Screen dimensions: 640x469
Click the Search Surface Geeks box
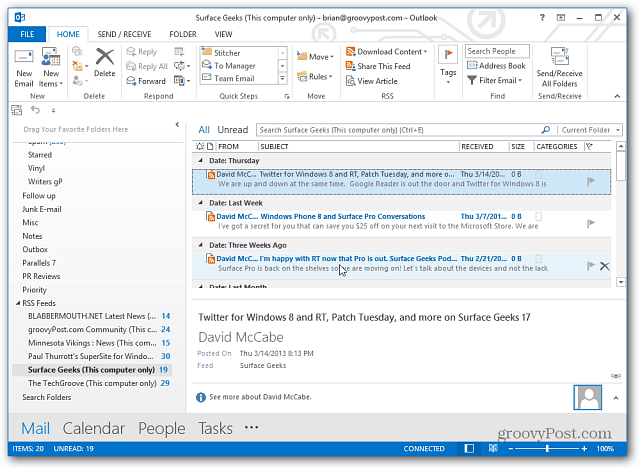400,130
